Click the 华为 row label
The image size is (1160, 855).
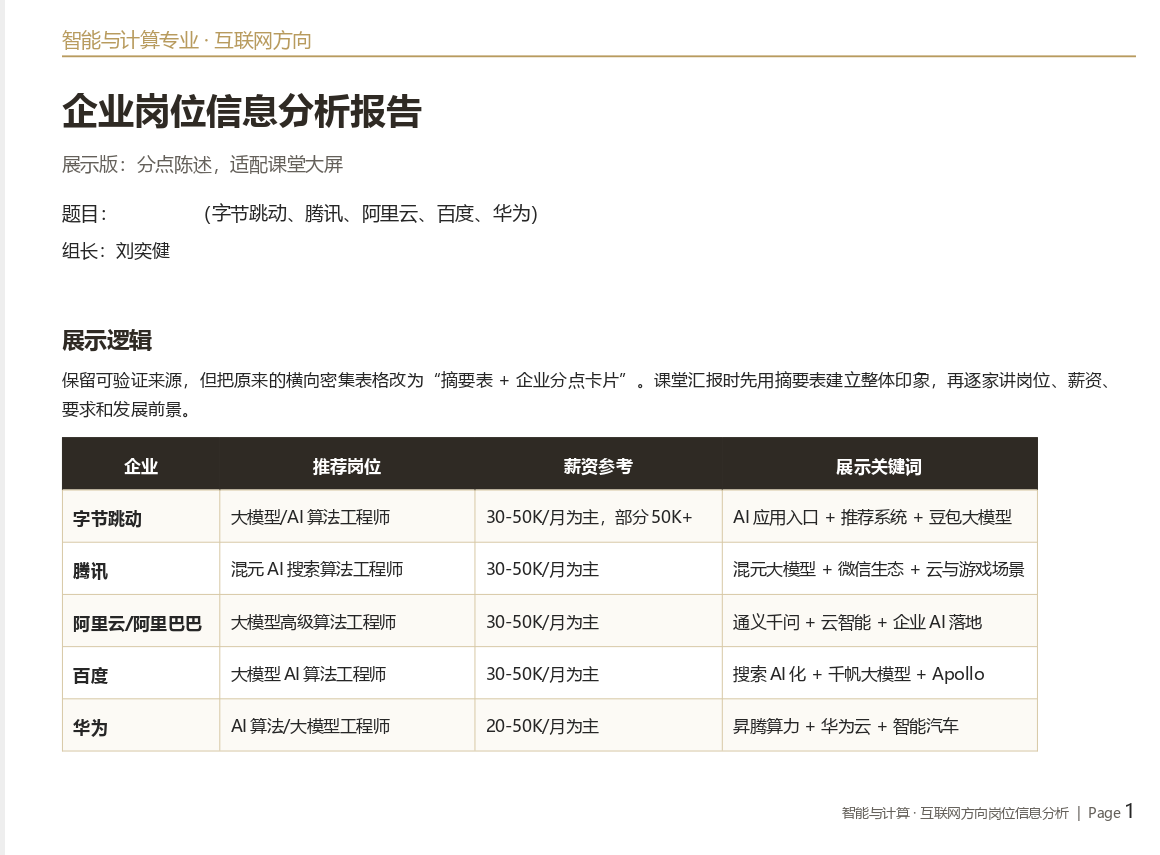pos(90,727)
